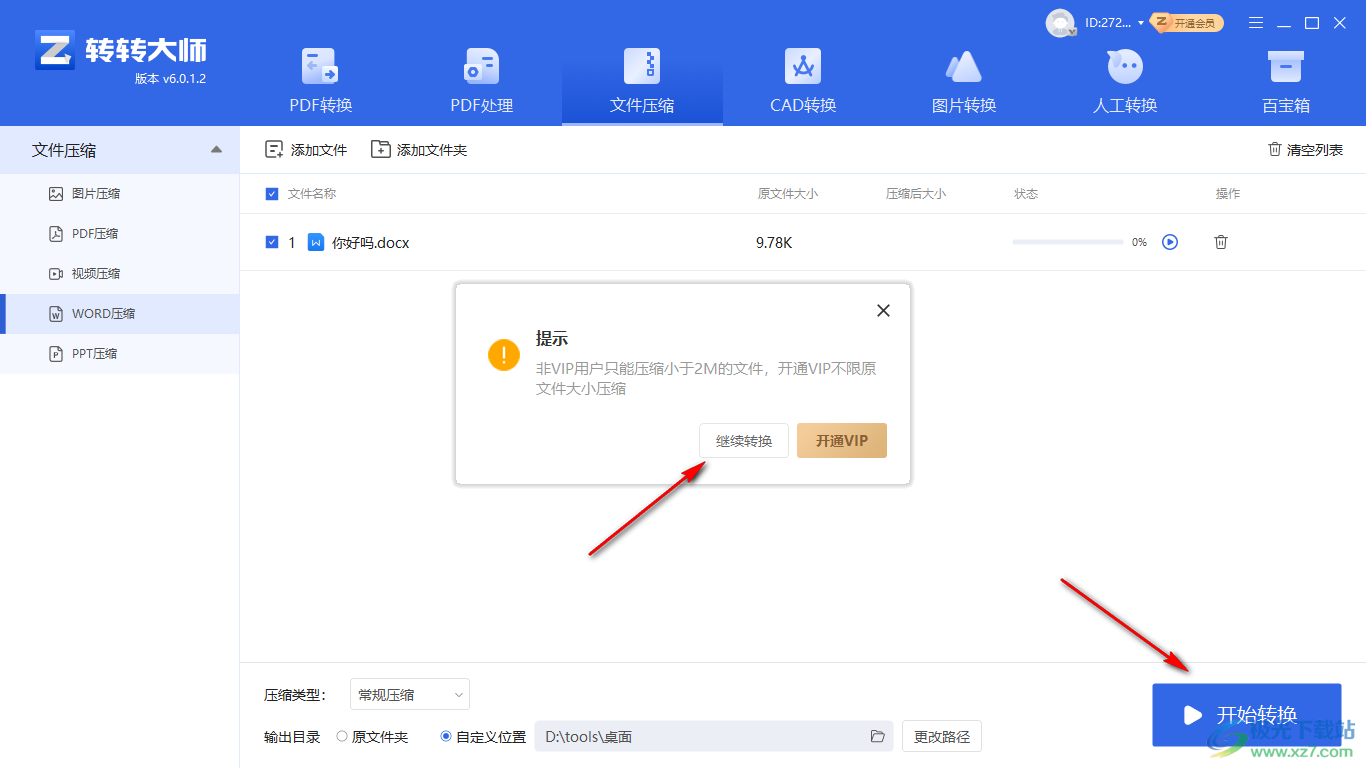
Task: Open the hamburger main menu icon
Action: point(1256,23)
